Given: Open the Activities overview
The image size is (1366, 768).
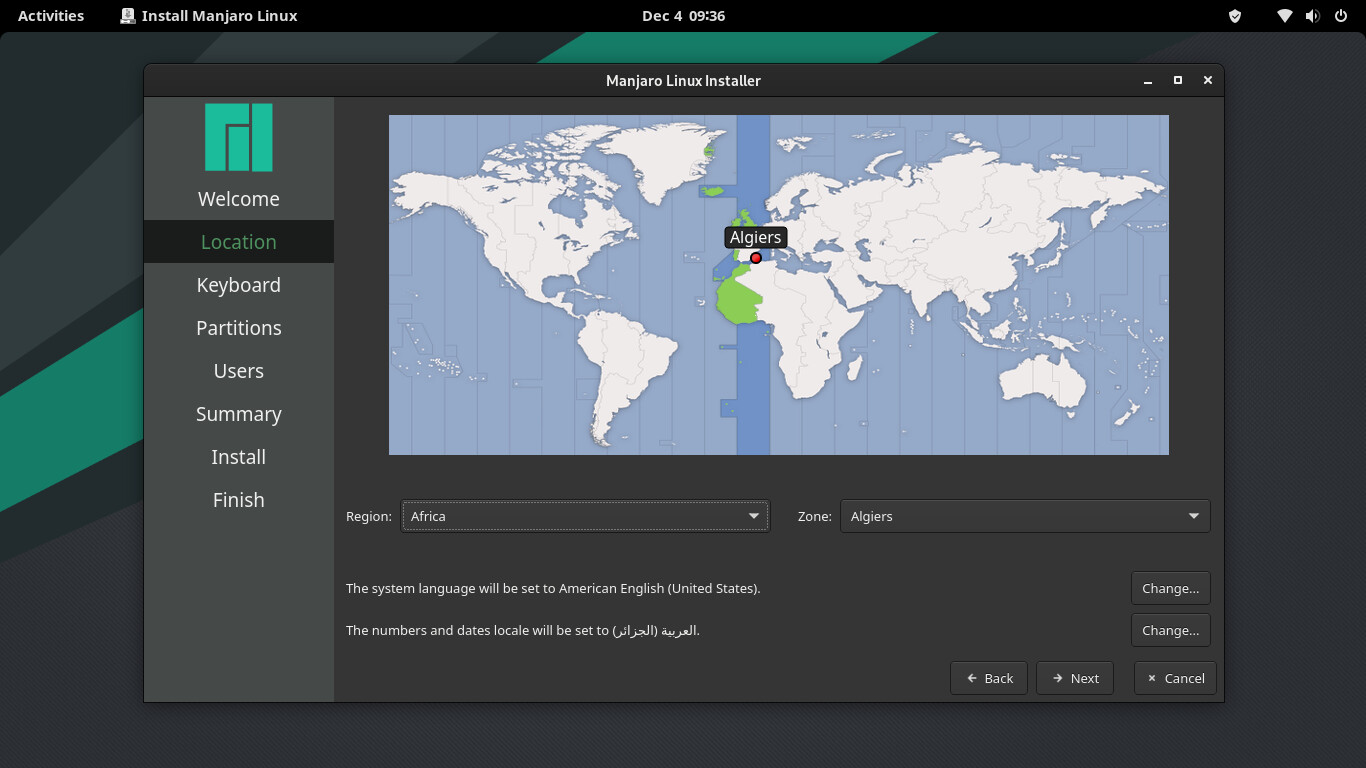Looking at the screenshot, I should tap(51, 16).
